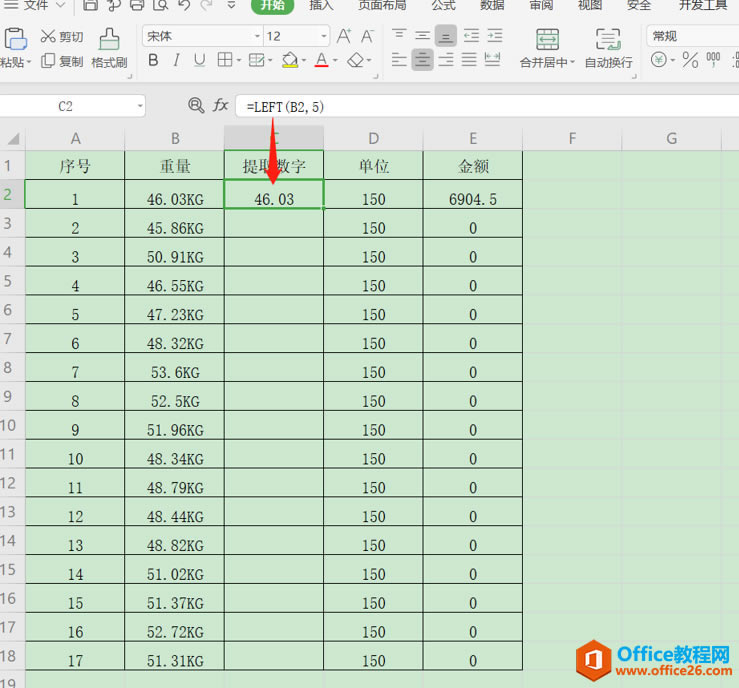Screen dimensions: 739x688
Task: Switch to the 插入 Insert tab
Action: [x=321, y=5]
